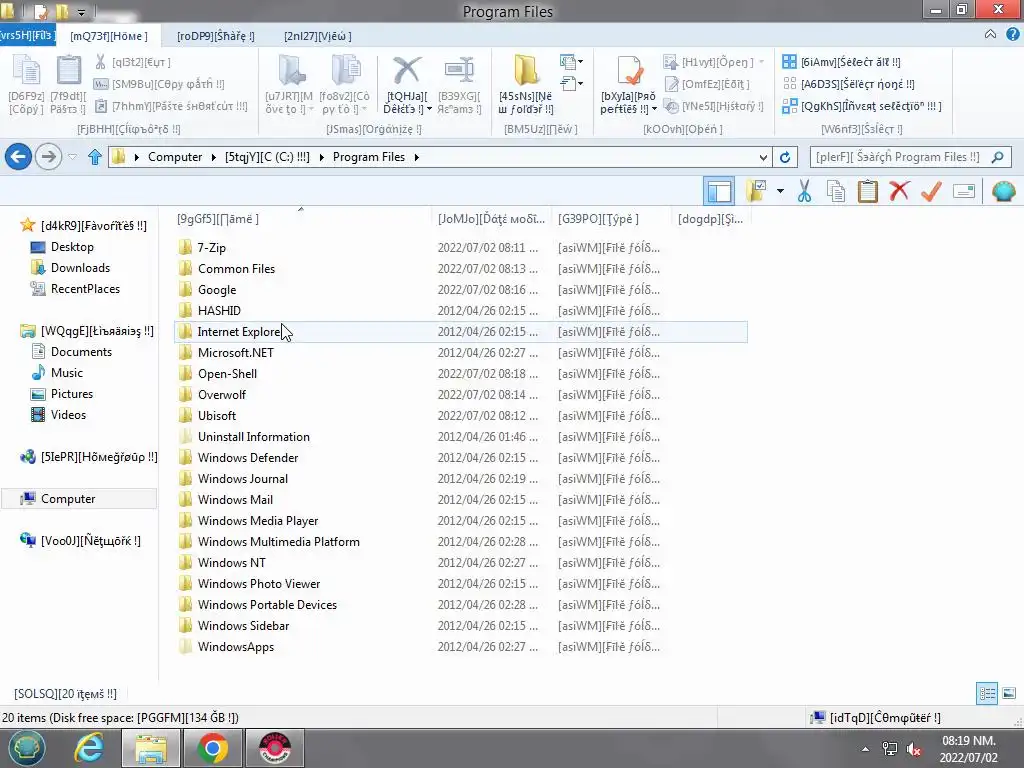Select Music in the navigation pane
Viewport: 1024px width, 768px height.
(67, 372)
